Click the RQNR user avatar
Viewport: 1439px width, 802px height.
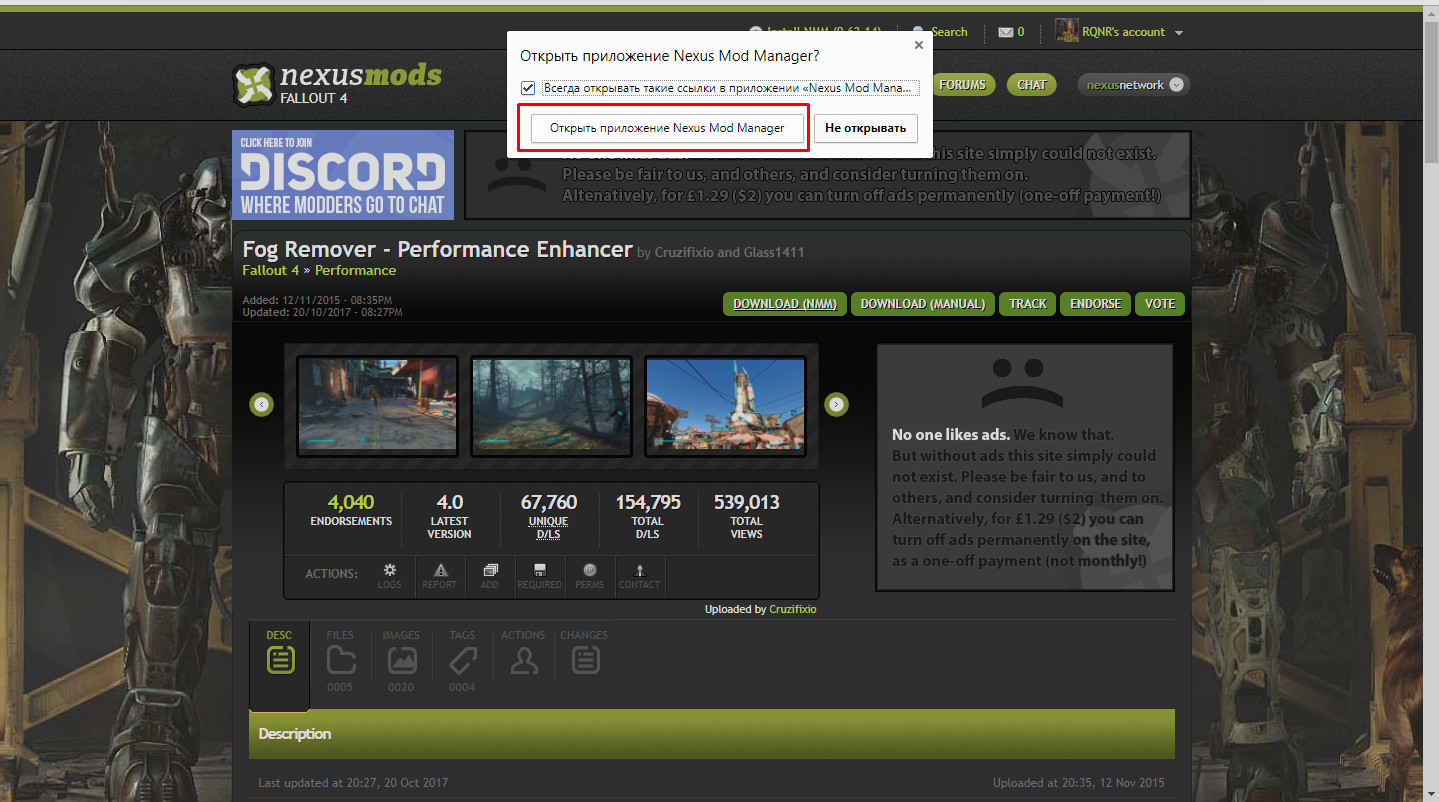(1066, 32)
